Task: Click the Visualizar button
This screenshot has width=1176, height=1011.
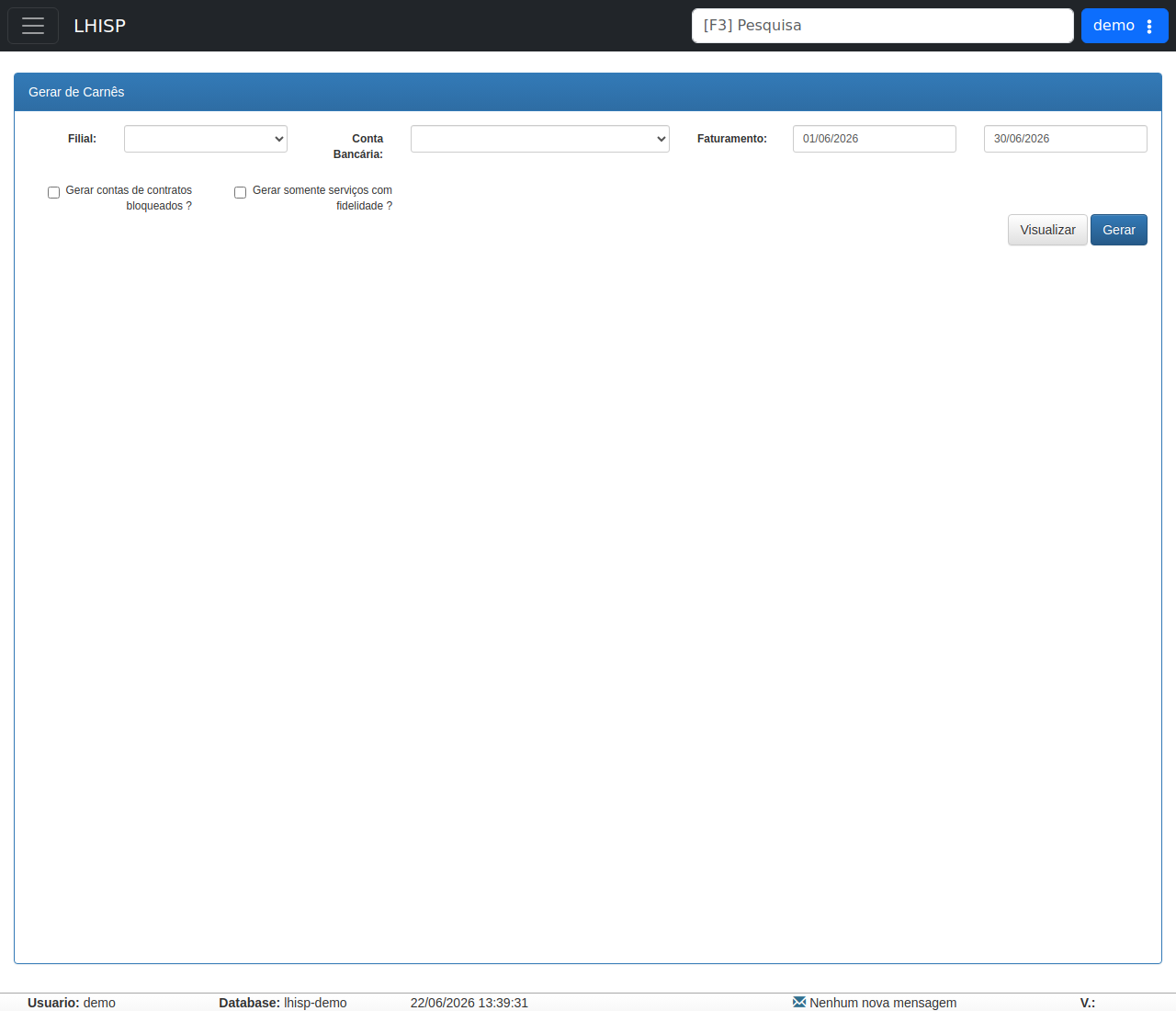Action: pos(1047,230)
